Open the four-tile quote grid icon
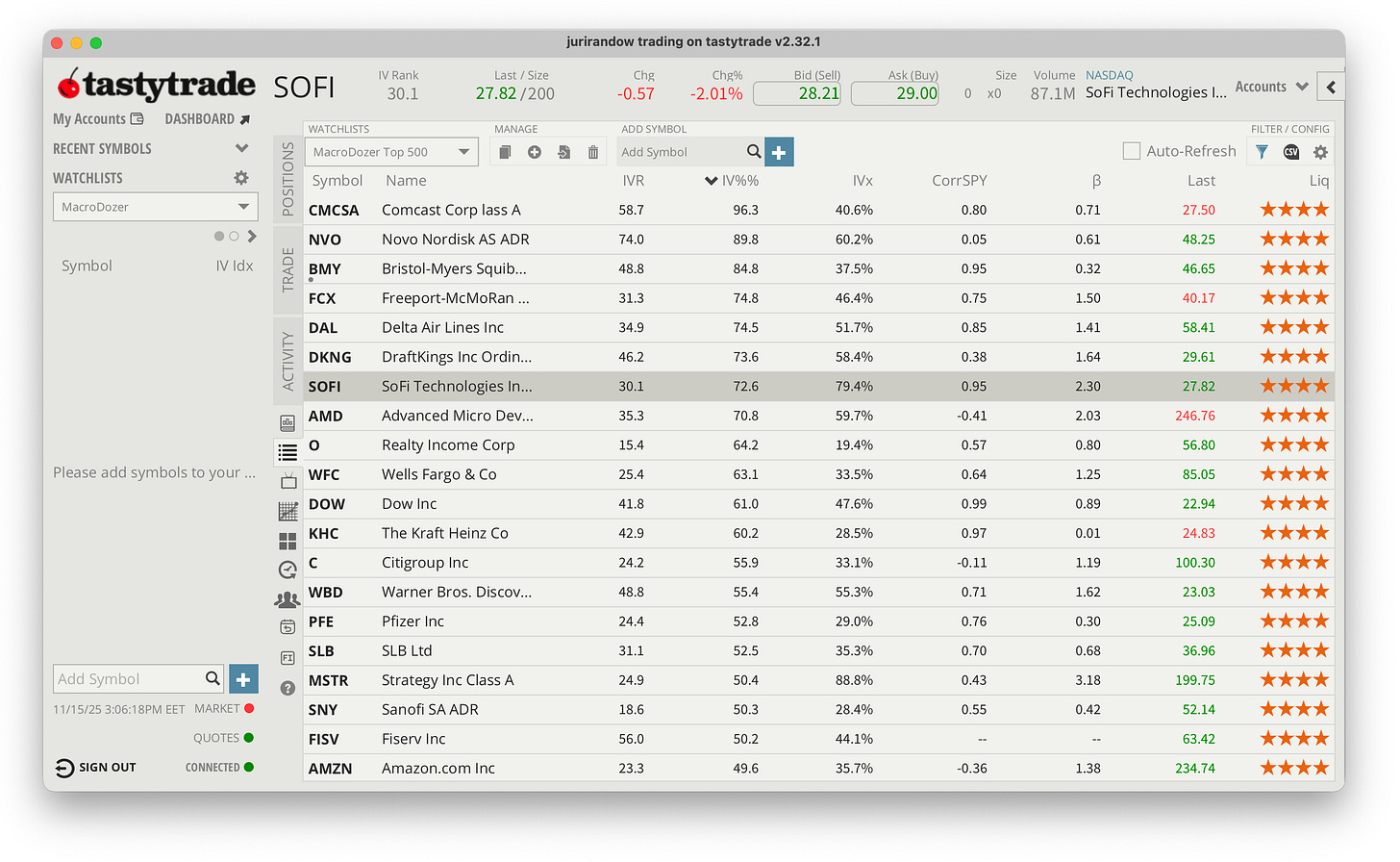Image resolution: width=1400 pixels, height=862 pixels. 287,541
